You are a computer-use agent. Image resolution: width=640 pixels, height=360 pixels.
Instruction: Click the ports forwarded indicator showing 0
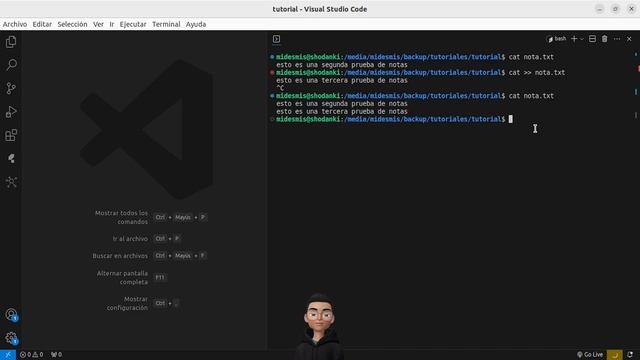point(56,355)
